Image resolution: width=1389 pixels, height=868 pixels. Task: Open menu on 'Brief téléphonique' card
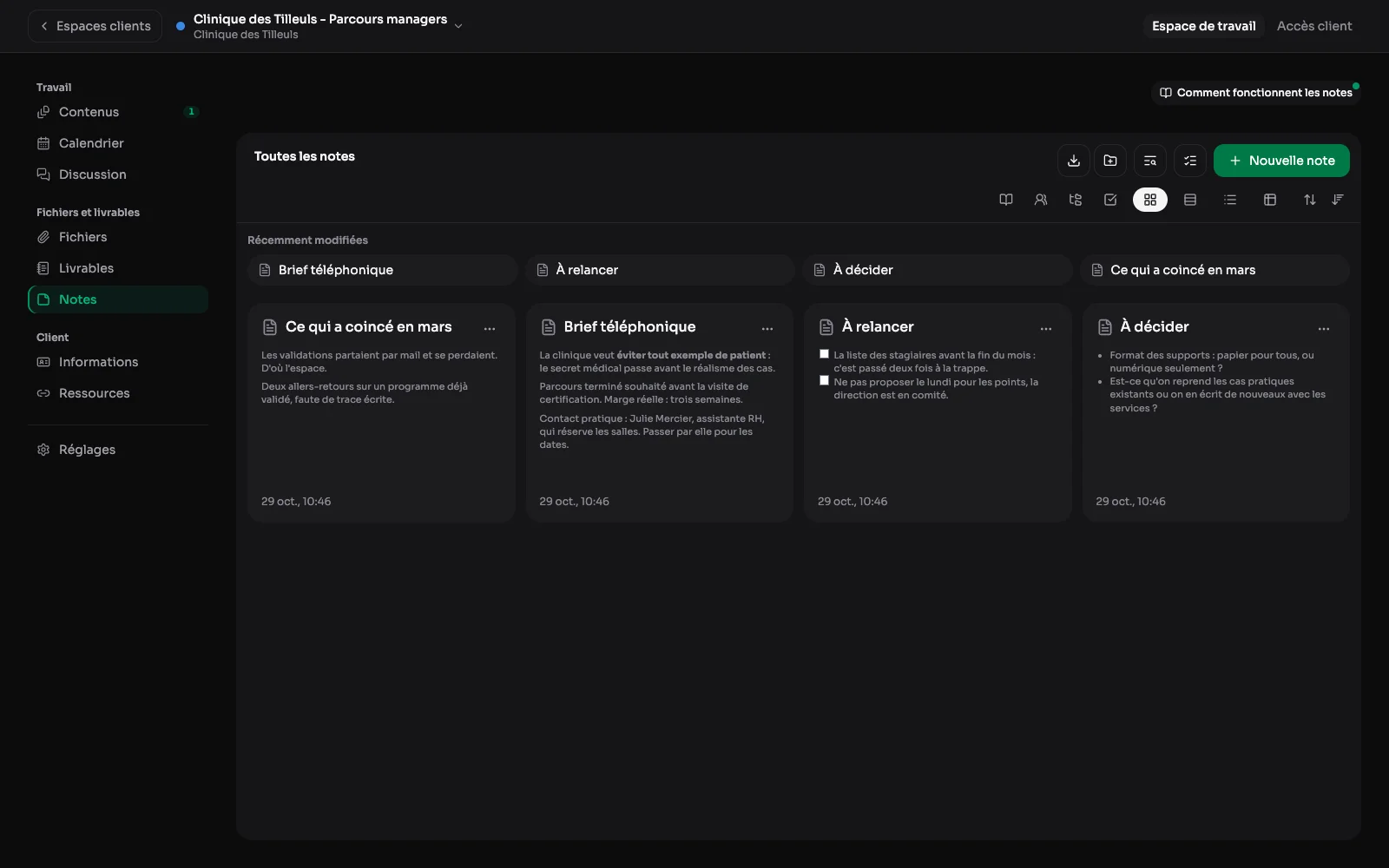[767, 329]
